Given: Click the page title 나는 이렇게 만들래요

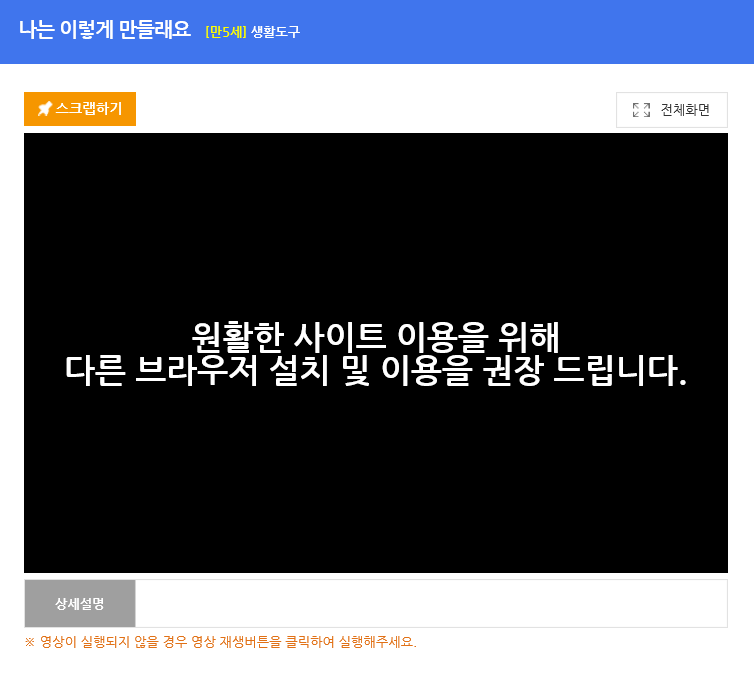Looking at the screenshot, I should [x=105, y=30].
